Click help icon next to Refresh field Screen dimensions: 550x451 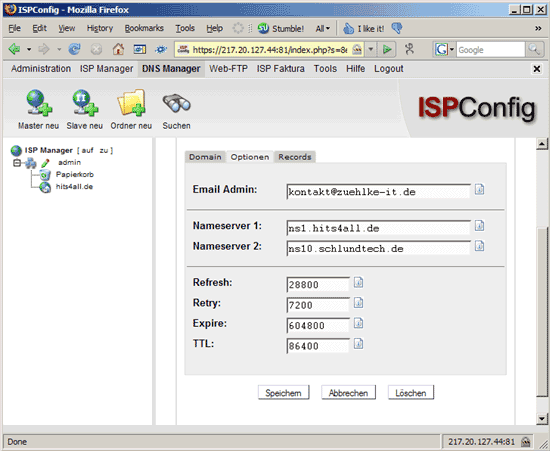tap(358, 282)
